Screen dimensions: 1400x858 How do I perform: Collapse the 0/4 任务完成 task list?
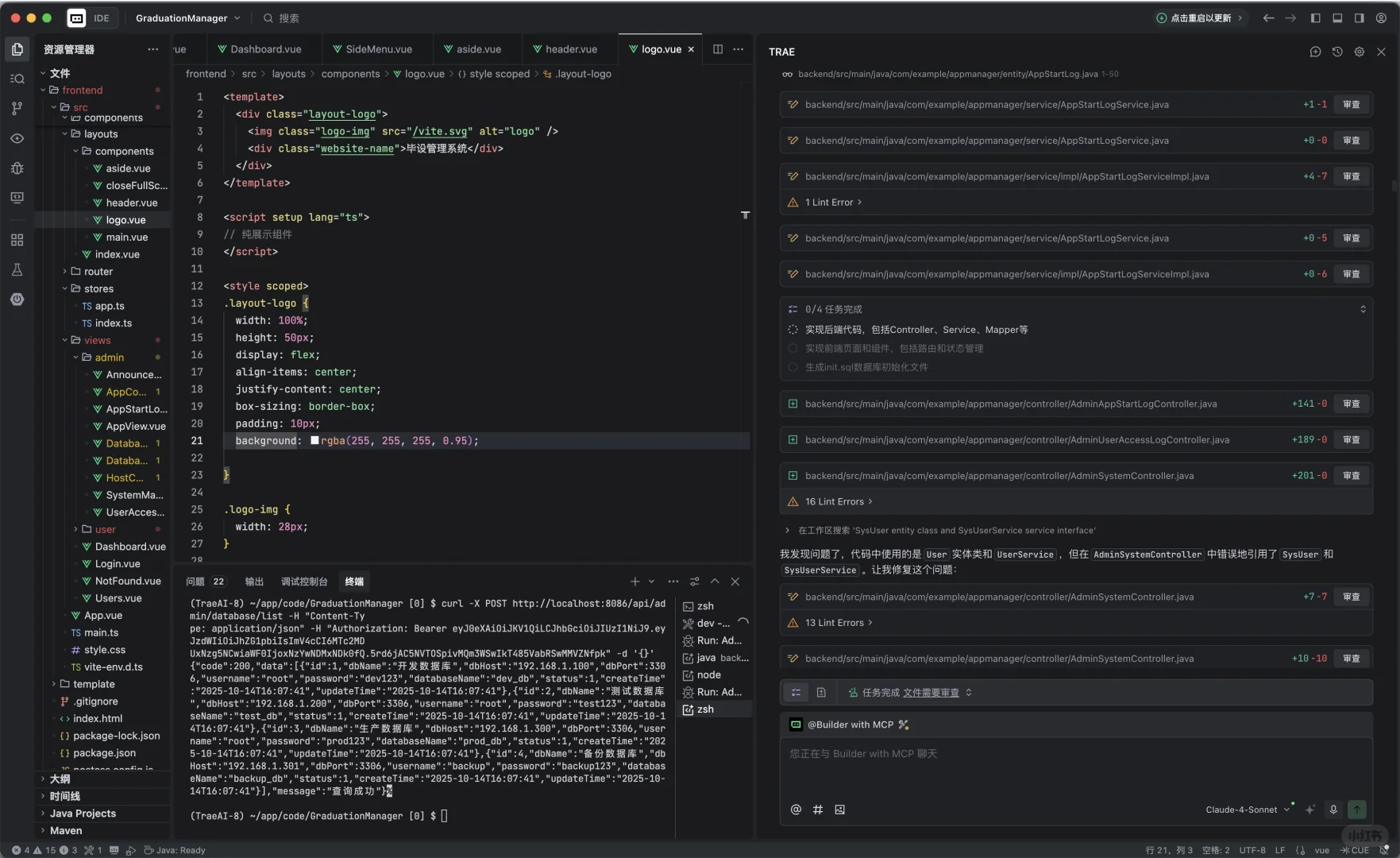pos(1363,309)
